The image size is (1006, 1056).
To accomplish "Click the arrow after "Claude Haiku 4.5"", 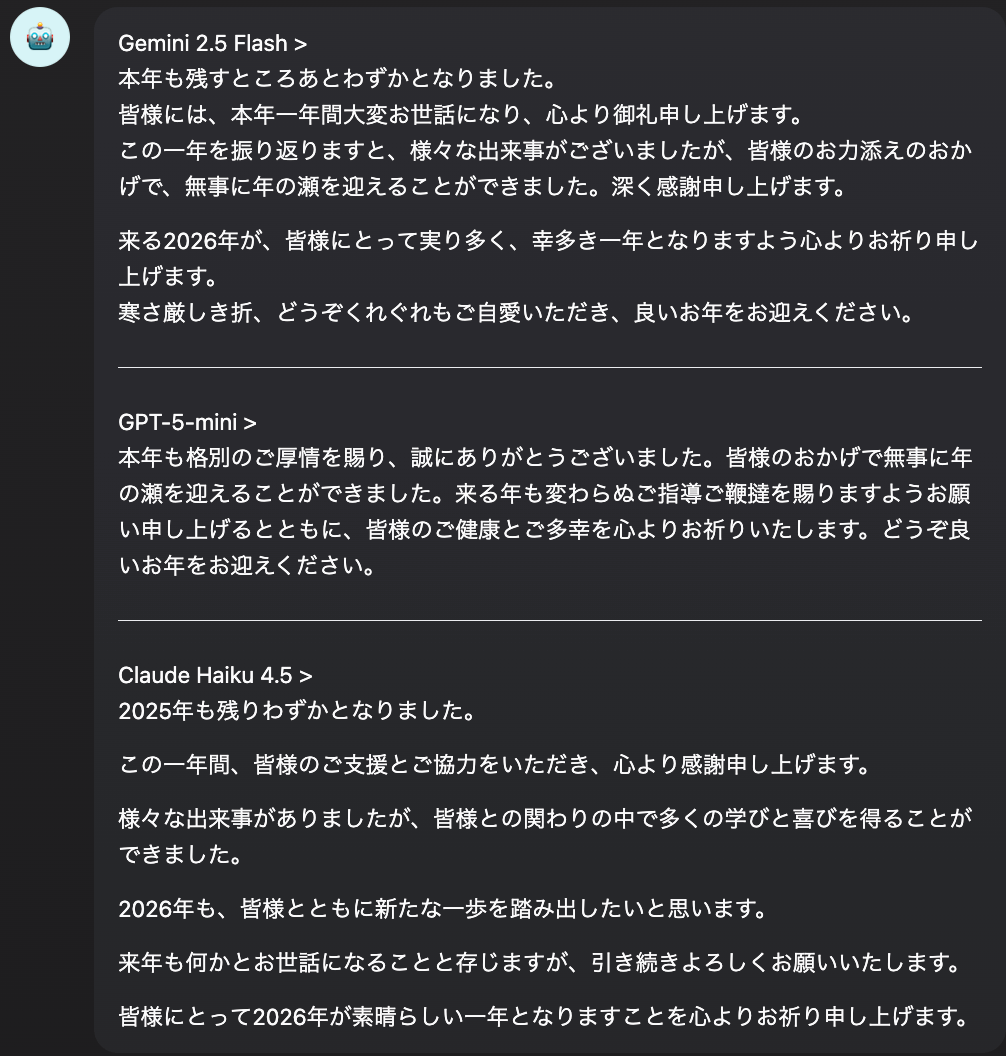I will (x=306, y=676).
